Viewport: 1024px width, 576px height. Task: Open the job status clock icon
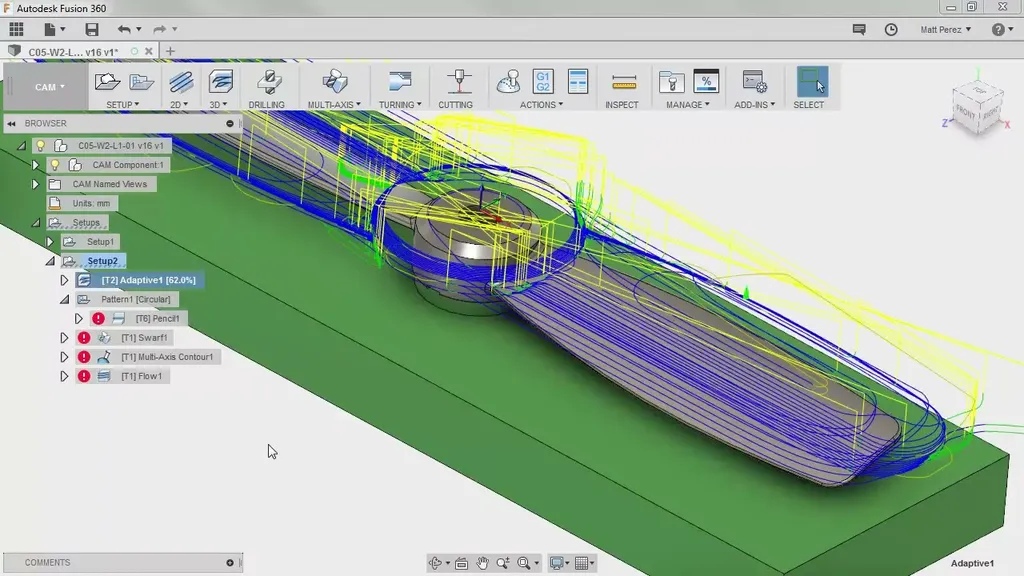tap(891, 30)
